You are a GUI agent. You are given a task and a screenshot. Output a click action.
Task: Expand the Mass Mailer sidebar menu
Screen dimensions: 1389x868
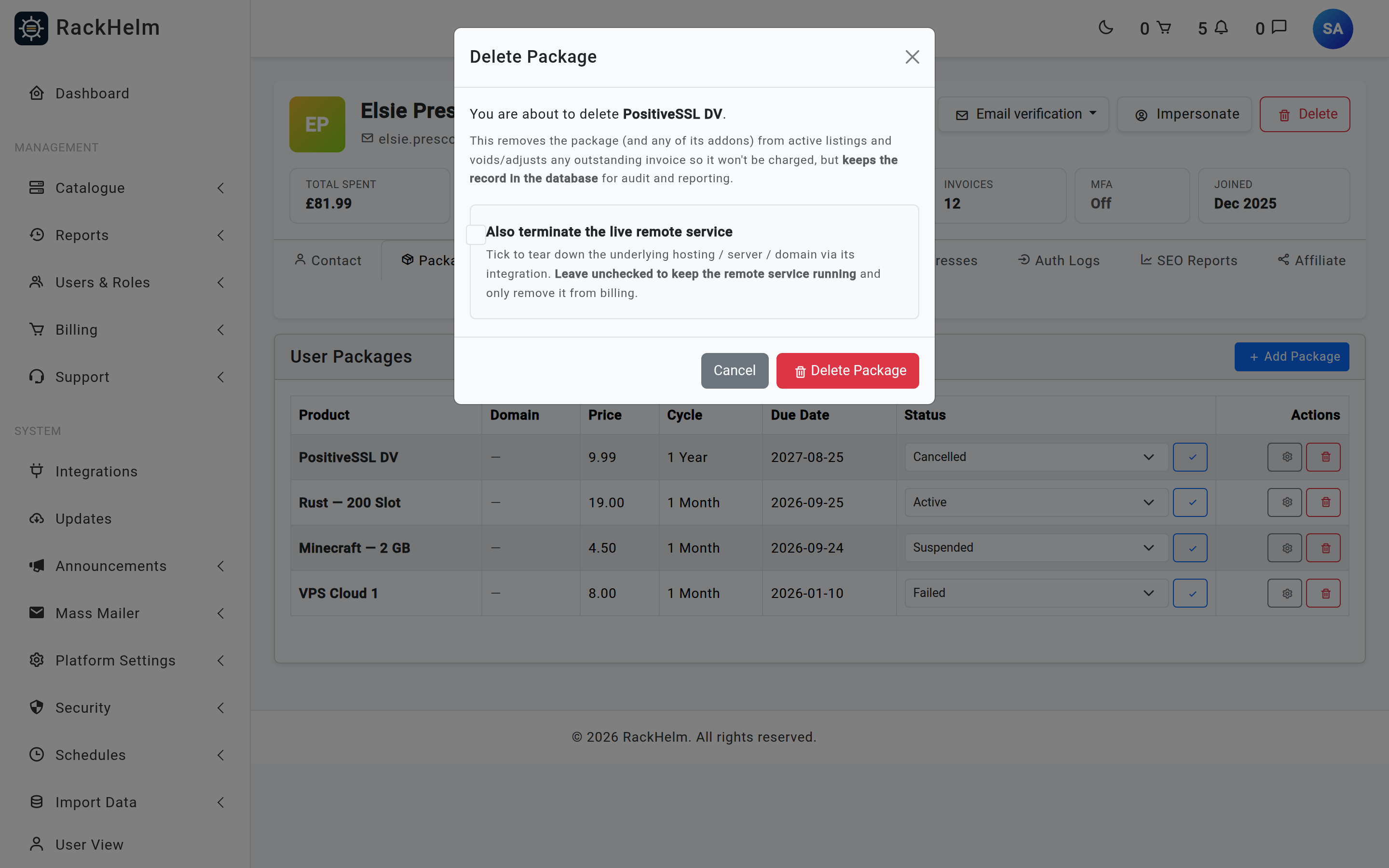[125, 613]
